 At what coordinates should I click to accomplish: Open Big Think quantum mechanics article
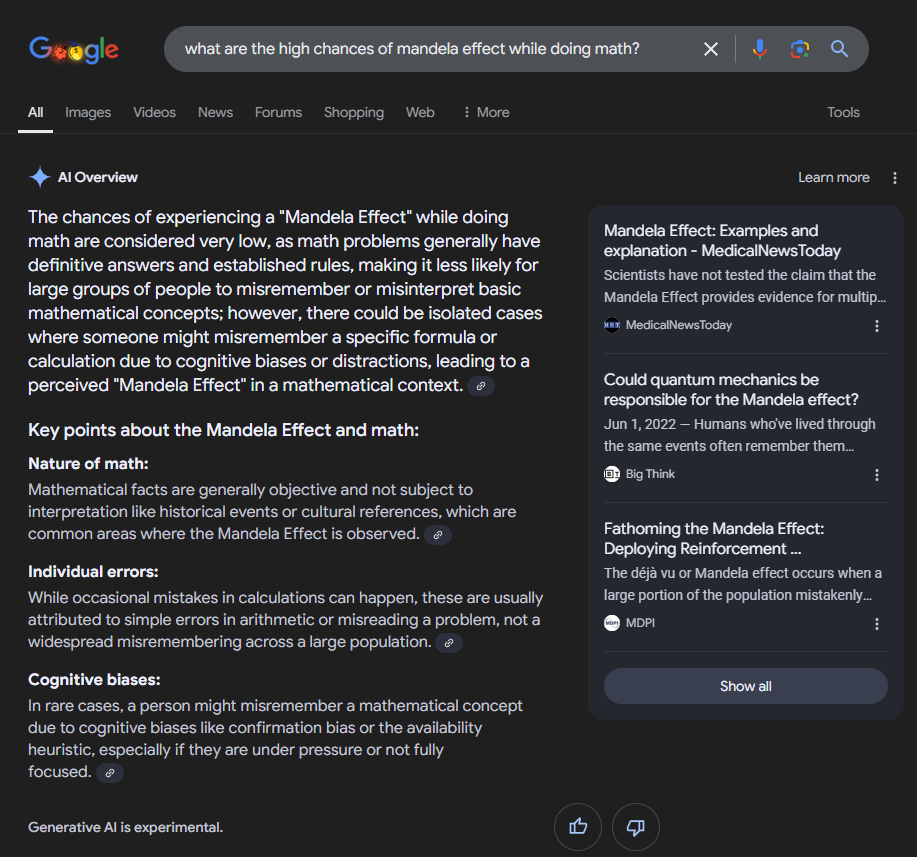[x=730, y=390]
